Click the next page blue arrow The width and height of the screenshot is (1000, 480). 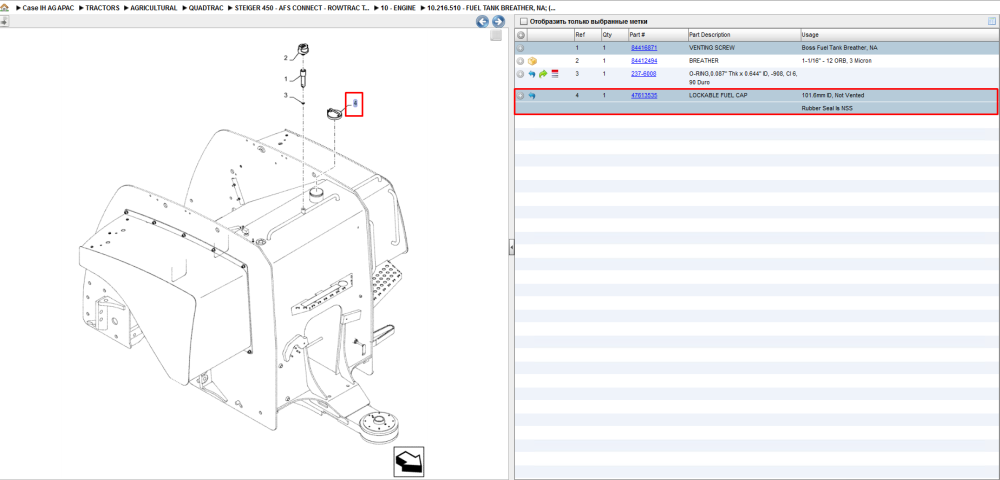(498, 22)
